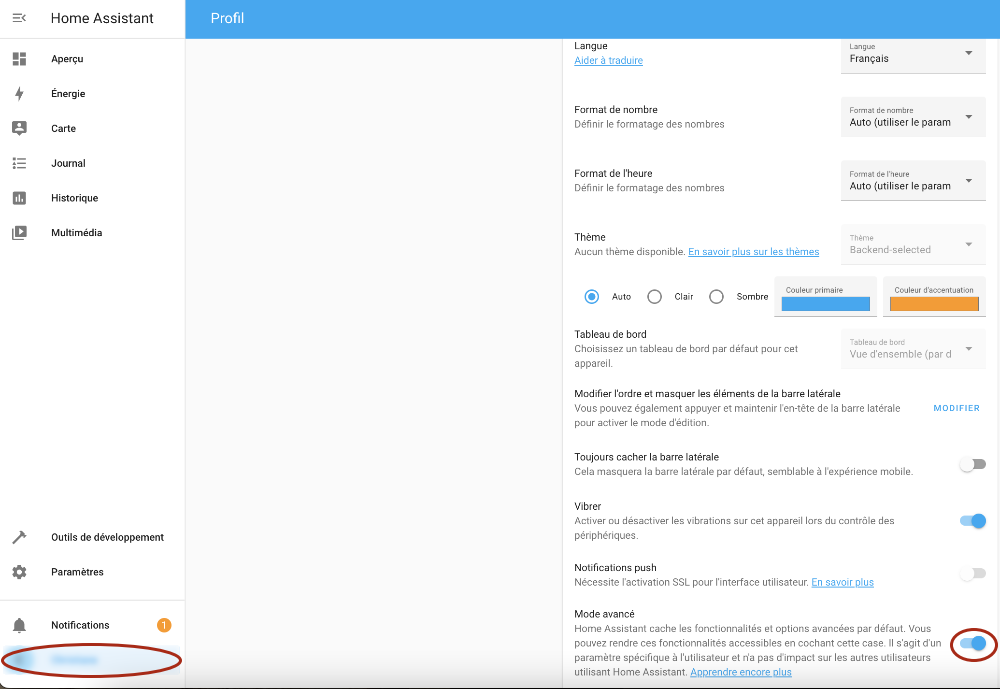Select the Sombre theme mode radio button
This screenshot has height=689, width=1000.
tap(716, 297)
